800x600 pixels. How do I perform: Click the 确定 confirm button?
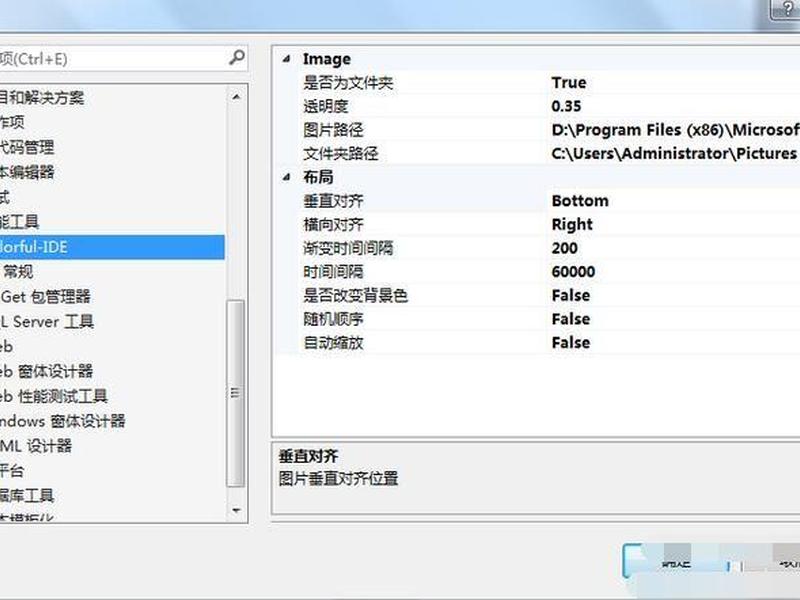click(x=676, y=563)
